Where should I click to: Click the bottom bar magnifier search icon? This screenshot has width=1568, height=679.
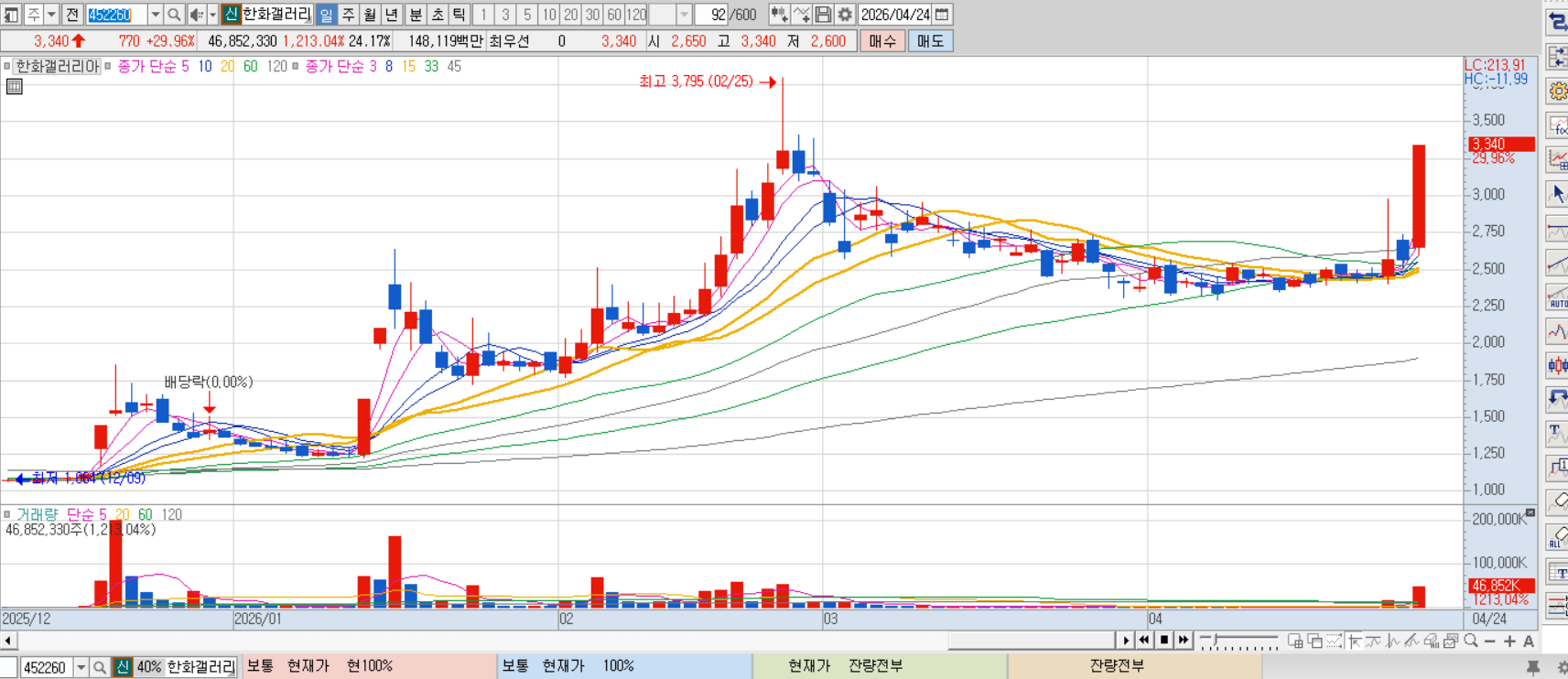pyautogui.click(x=100, y=667)
